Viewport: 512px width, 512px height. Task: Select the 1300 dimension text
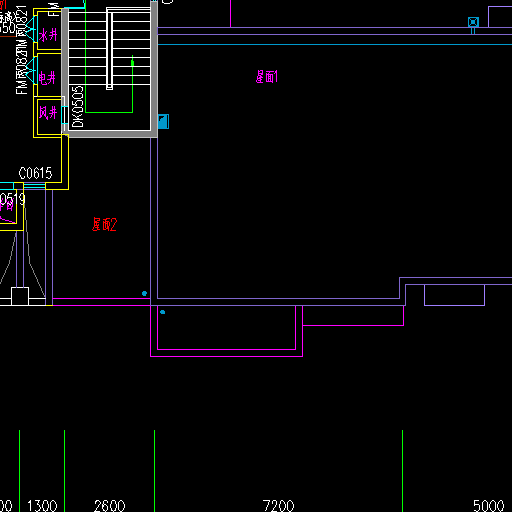[42, 506]
